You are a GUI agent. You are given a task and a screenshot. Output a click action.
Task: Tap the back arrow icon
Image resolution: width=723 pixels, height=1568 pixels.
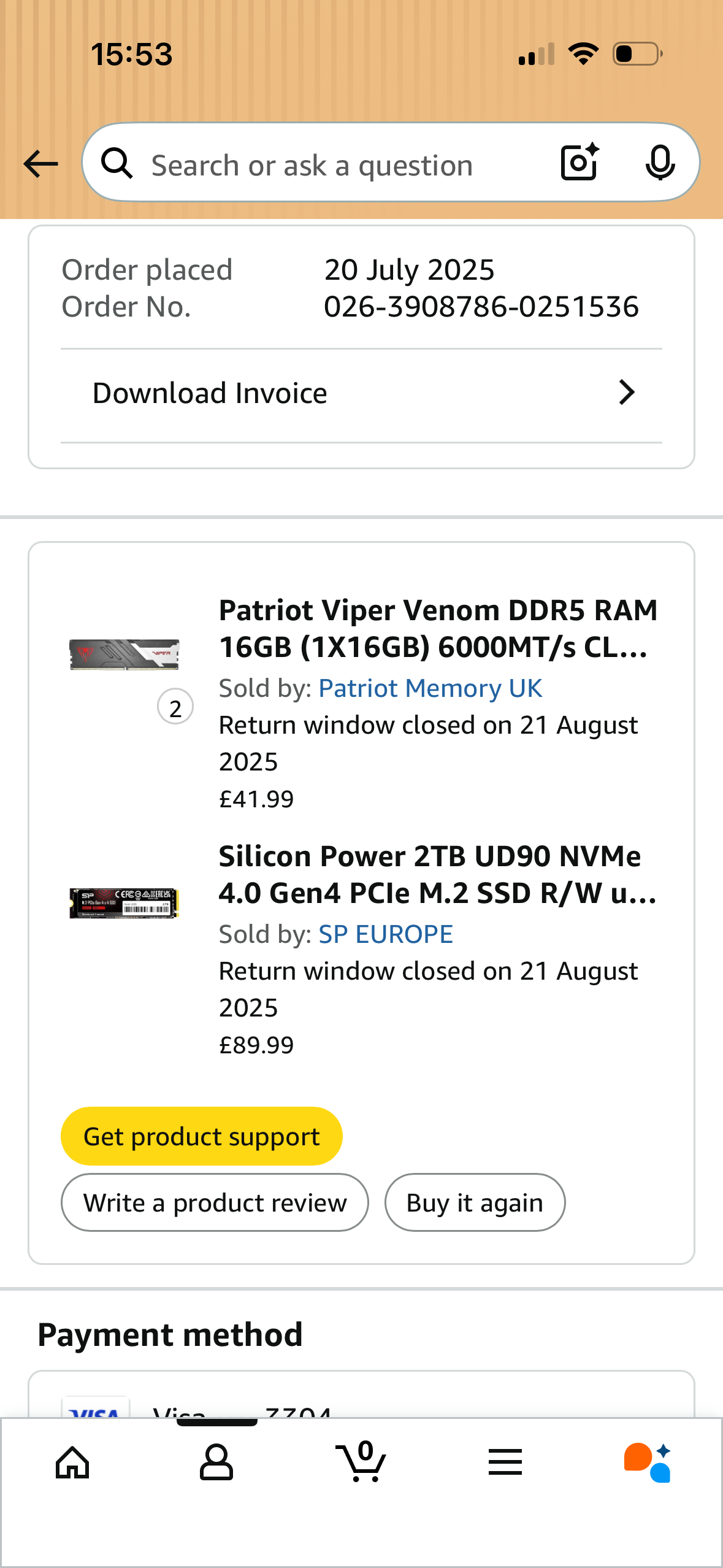point(40,164)
